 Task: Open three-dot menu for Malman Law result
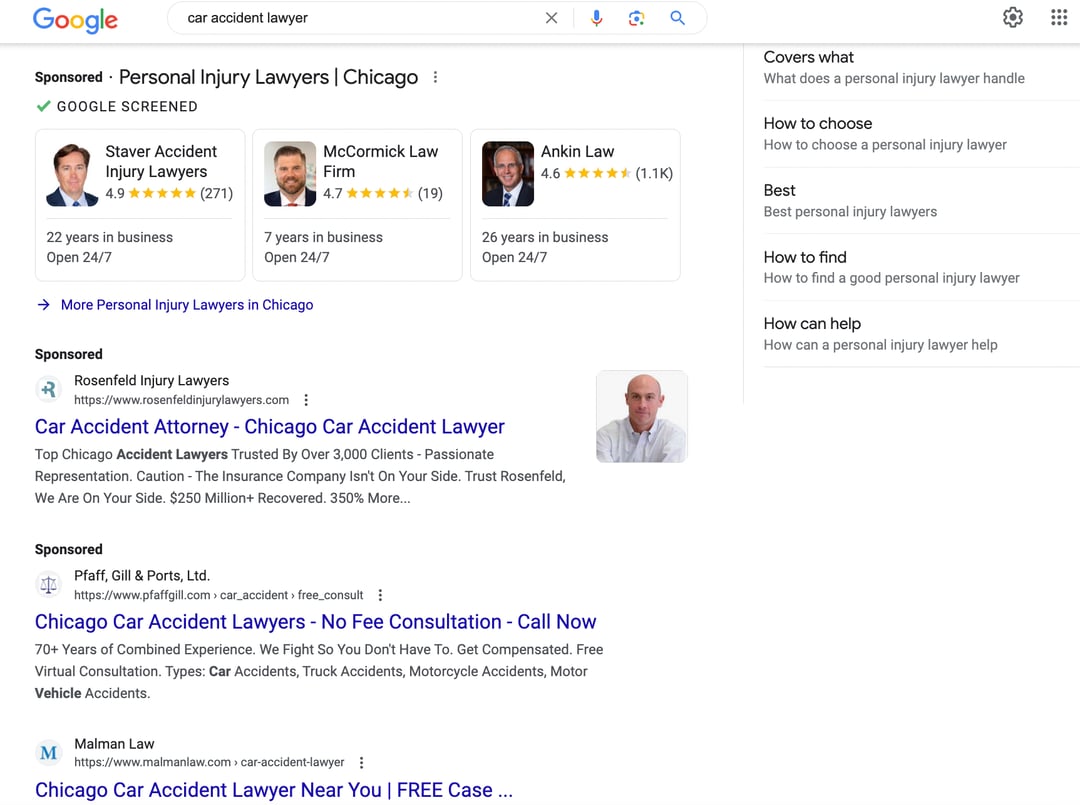[361, 762]
